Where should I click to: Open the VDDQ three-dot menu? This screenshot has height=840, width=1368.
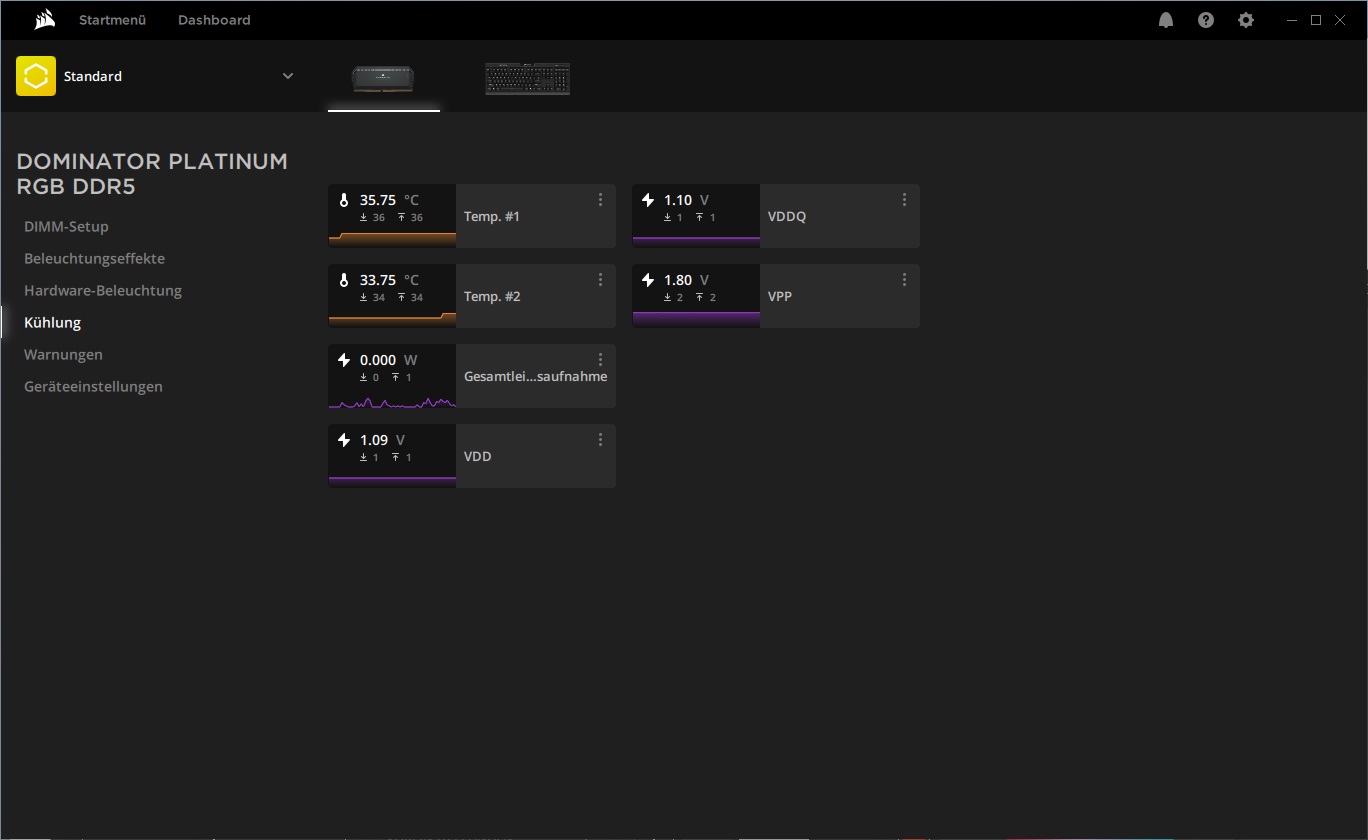[904, 200]
